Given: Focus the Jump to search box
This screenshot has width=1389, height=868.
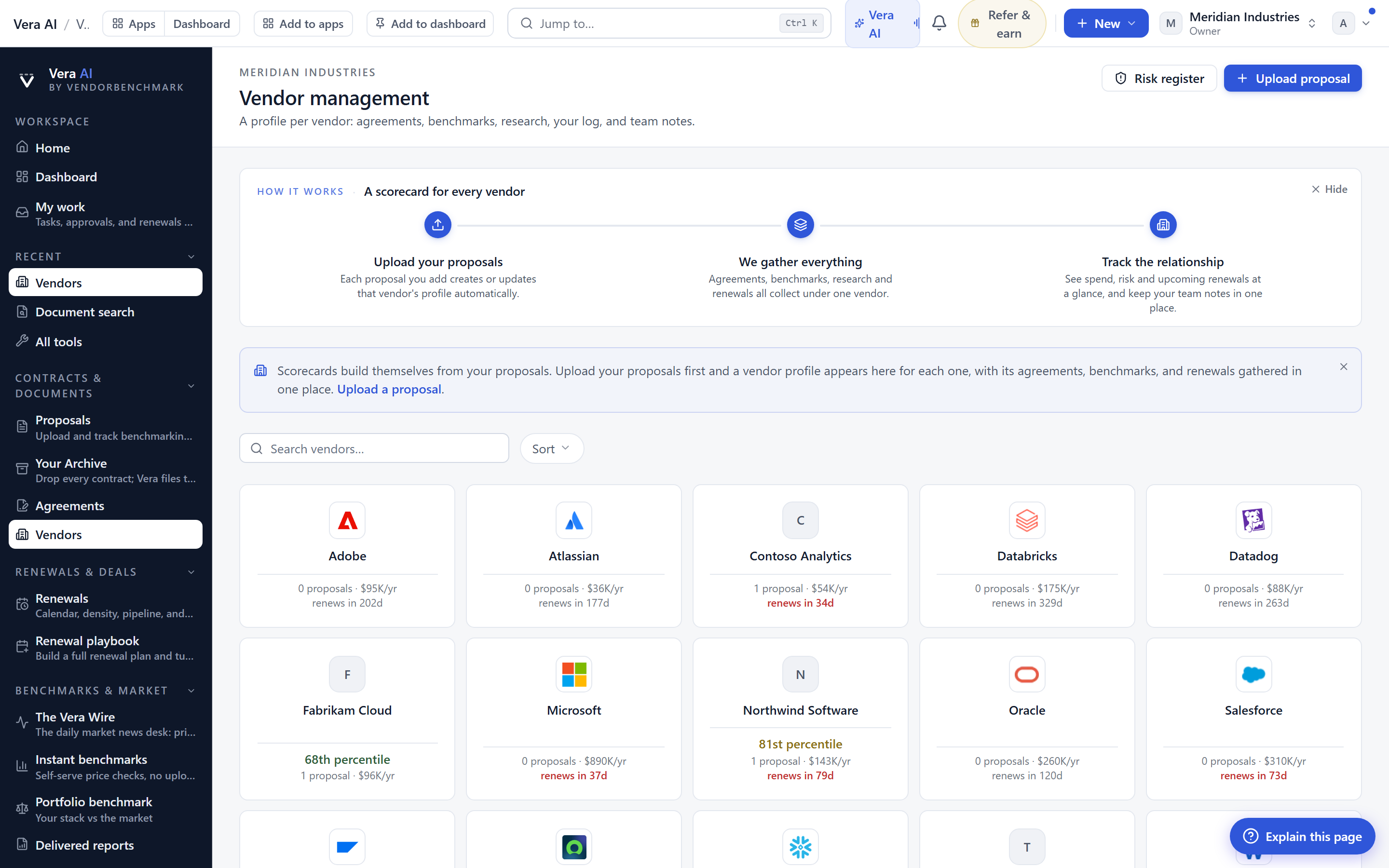Looking at the screenshot, I should tap(669, 24).
